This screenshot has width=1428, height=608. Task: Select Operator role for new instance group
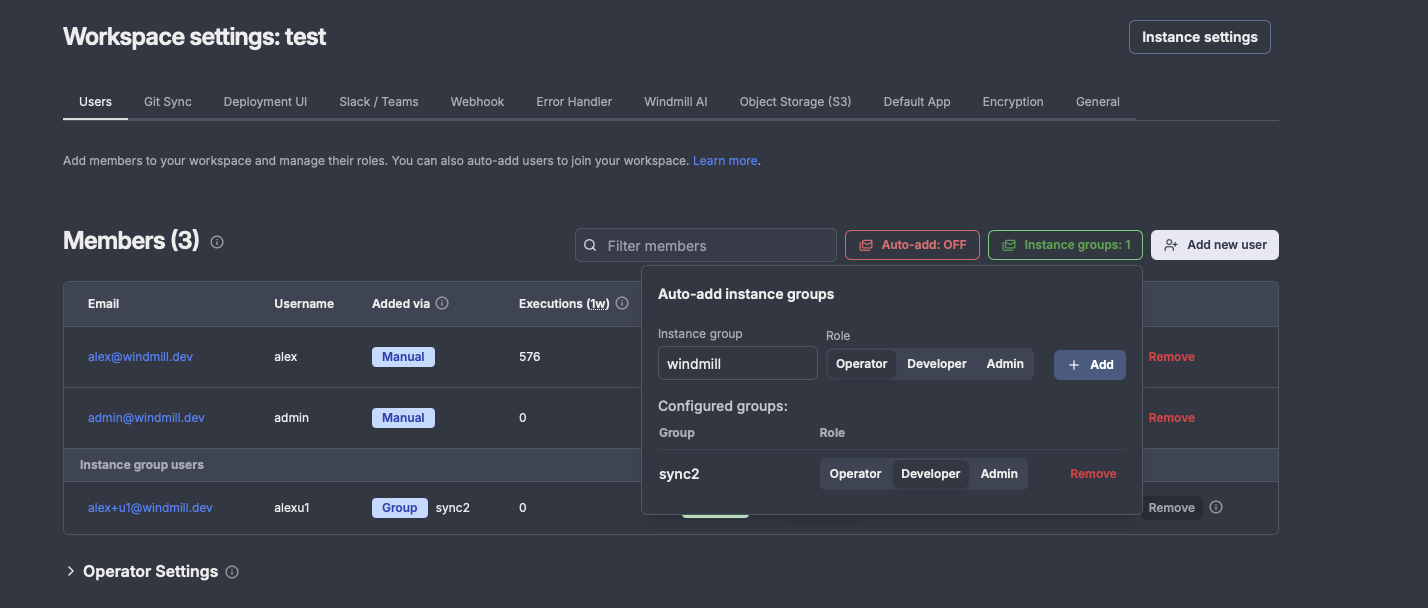click(861, 364)
